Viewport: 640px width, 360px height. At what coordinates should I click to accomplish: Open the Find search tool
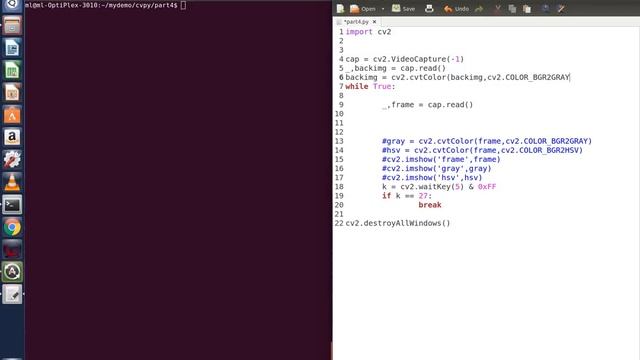coord(545,9)
